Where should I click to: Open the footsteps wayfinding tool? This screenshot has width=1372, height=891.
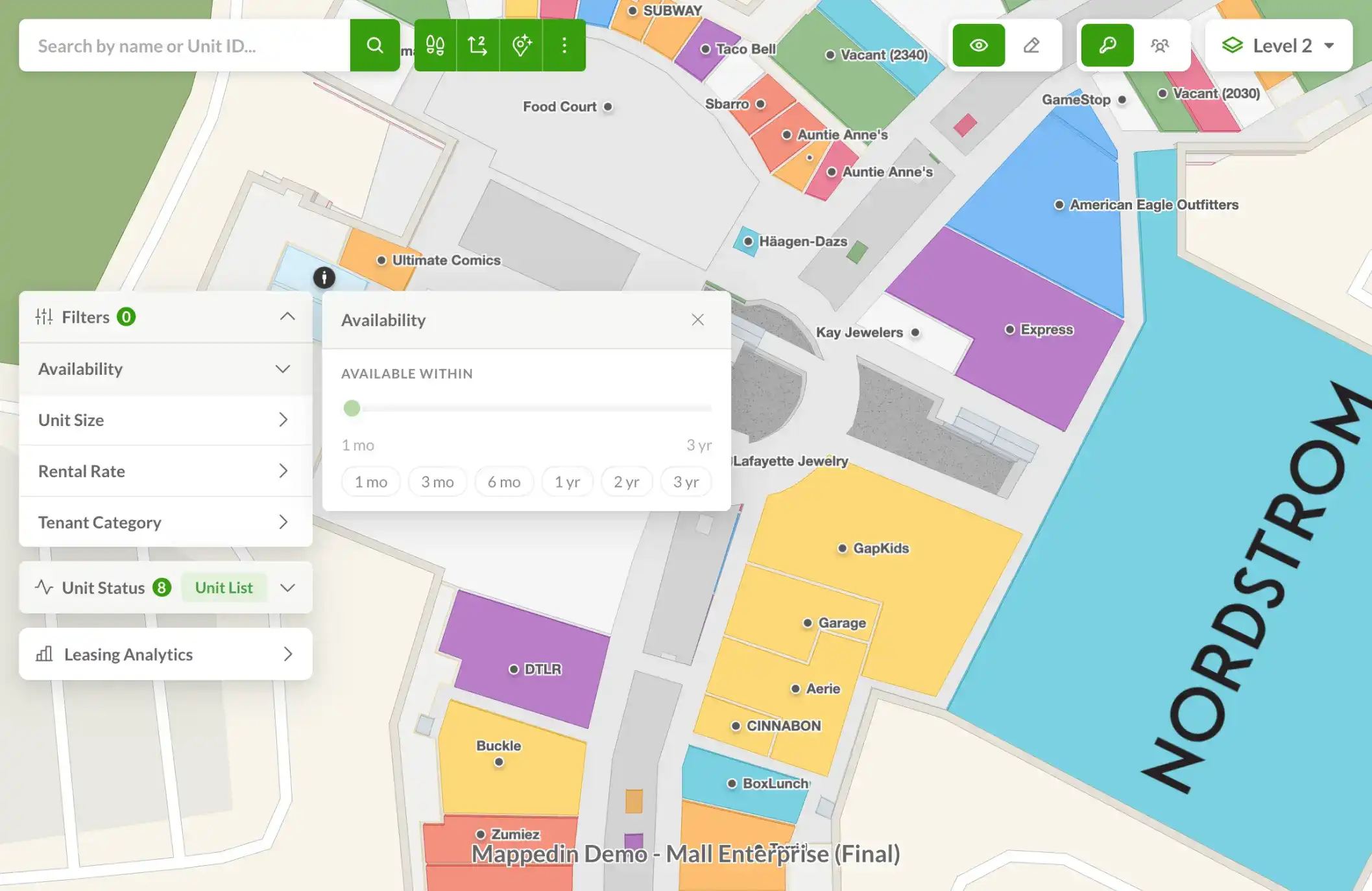[435, 45]
